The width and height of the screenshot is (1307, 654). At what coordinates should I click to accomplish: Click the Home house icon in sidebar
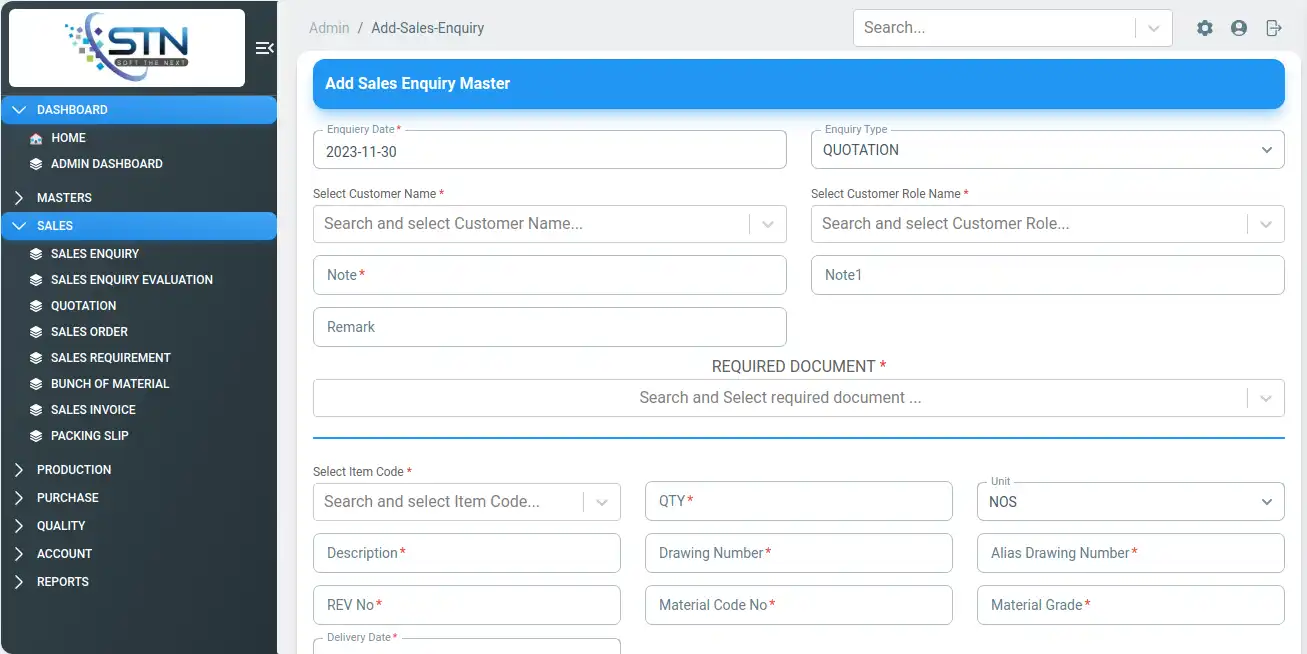[36, 138]
